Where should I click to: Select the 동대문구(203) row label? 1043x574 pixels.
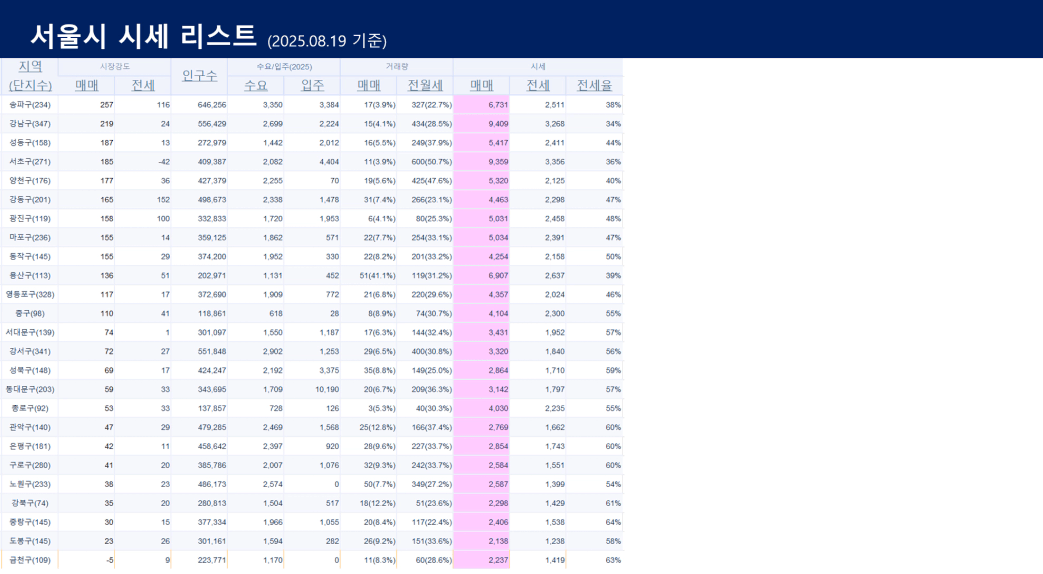coord(29,389)
